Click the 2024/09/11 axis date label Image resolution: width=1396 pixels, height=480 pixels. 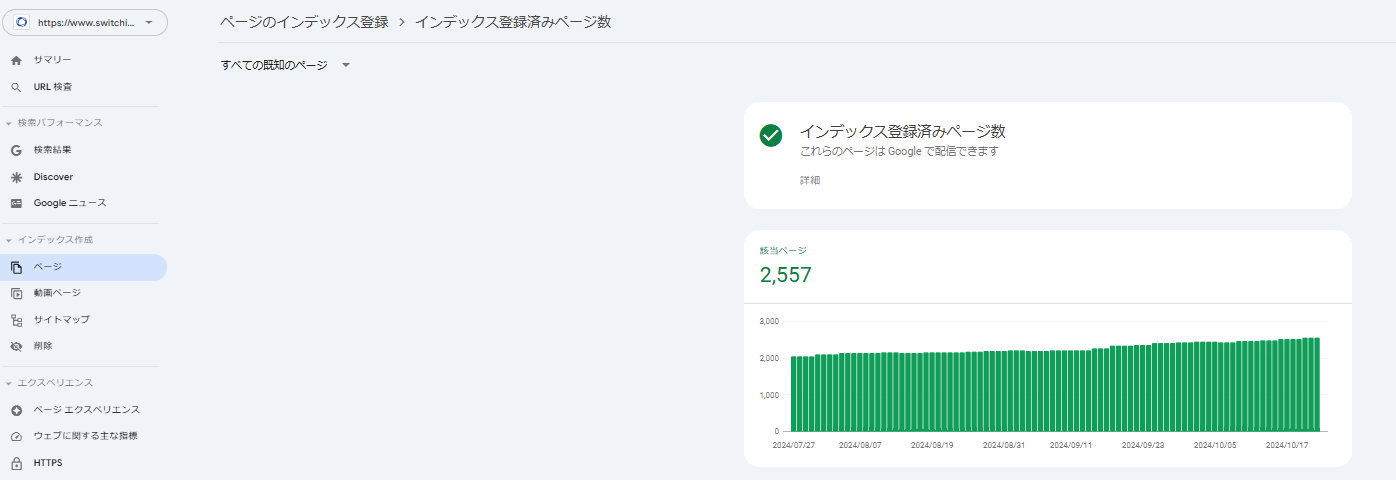pos(1071,445)
